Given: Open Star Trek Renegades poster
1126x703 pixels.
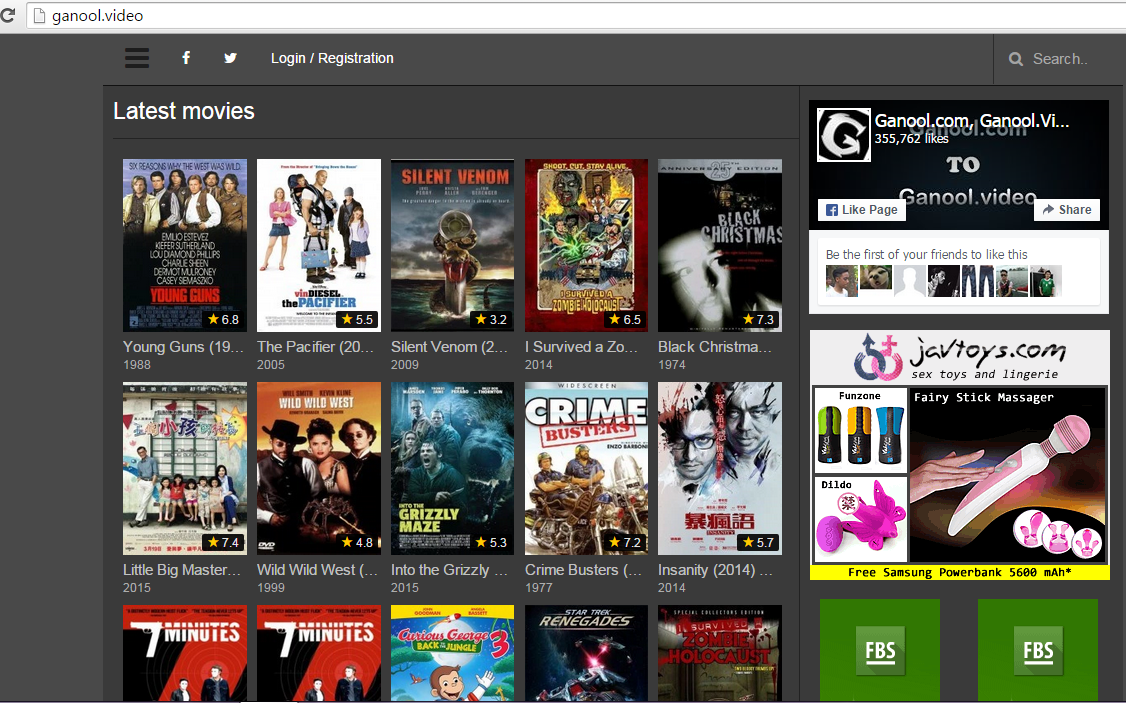Looking at the screenshot, I should [x=587, y=653].
